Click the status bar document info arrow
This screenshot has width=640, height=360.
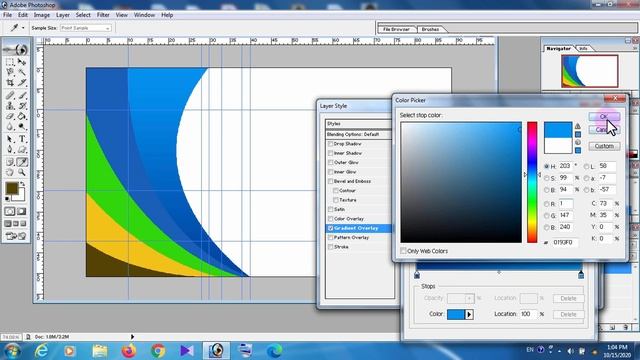click(132, 337)
